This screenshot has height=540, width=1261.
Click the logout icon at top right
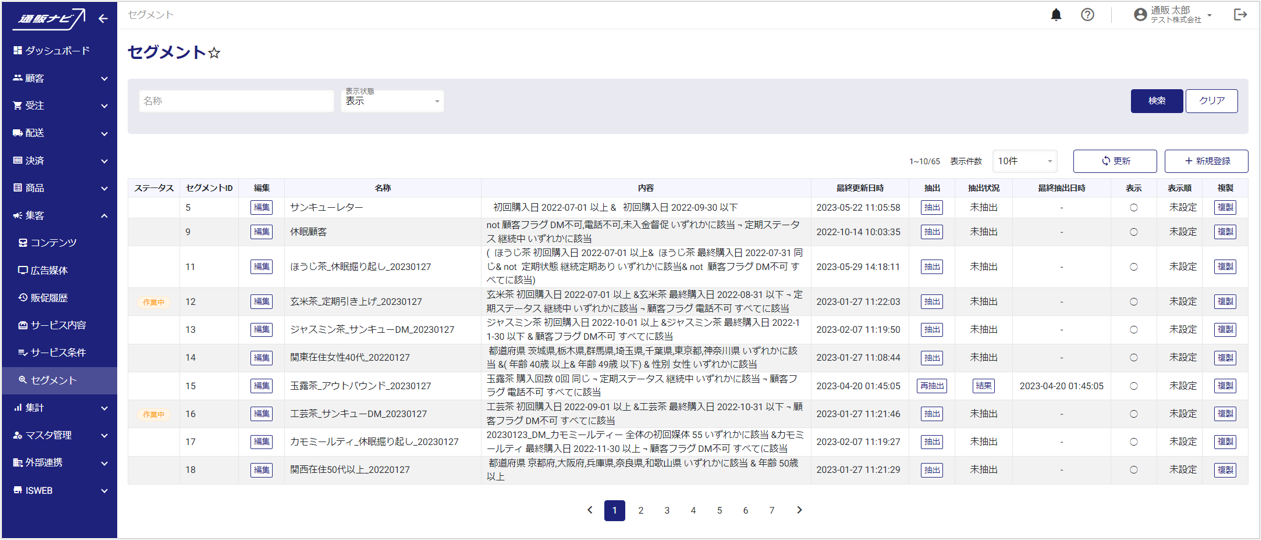pyautogui.click(x=1240, y=15)
